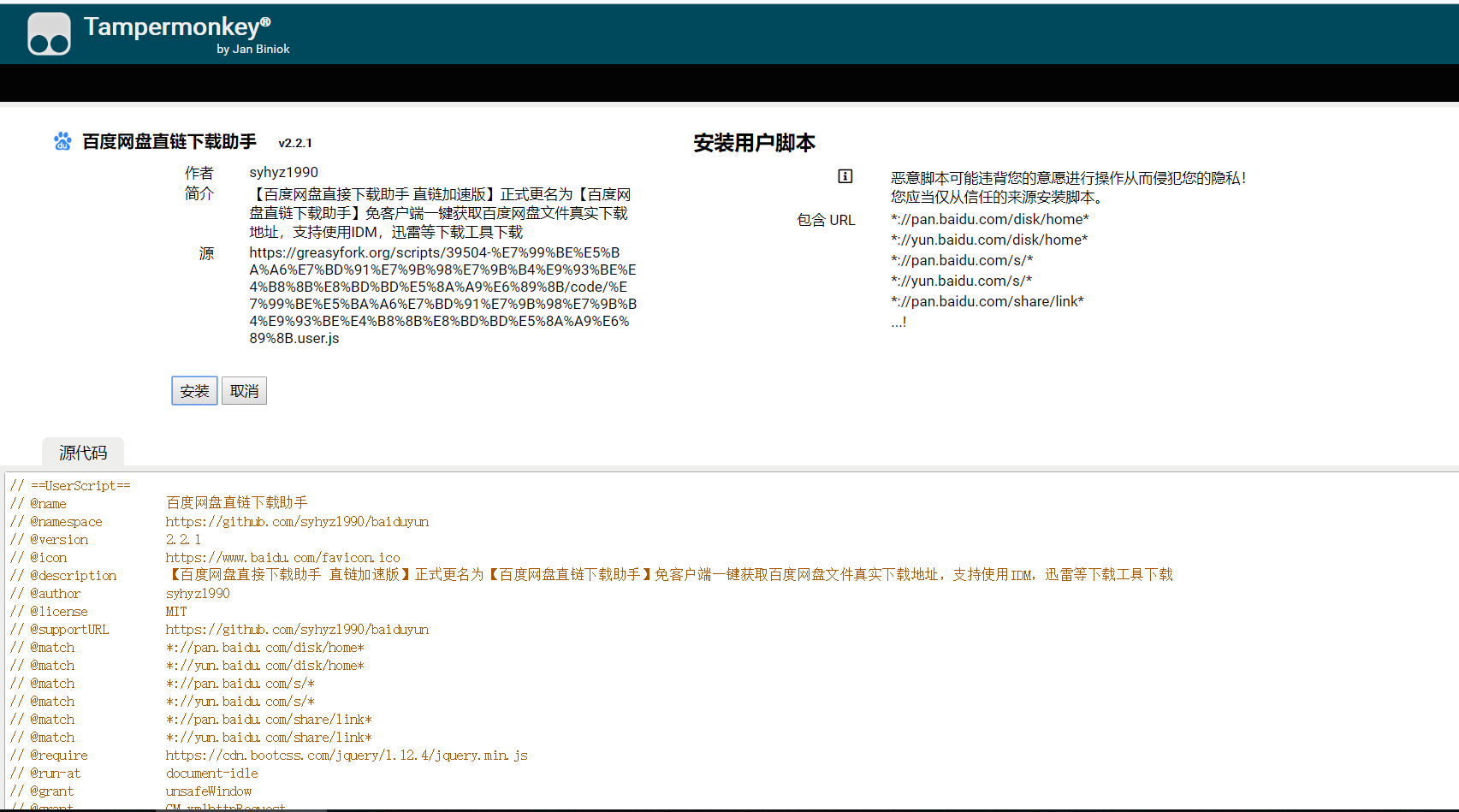The height and width of the screenshot is (812, 1459).
Task: Click the info icon next to the warning
Action: (x=845, y=176)
